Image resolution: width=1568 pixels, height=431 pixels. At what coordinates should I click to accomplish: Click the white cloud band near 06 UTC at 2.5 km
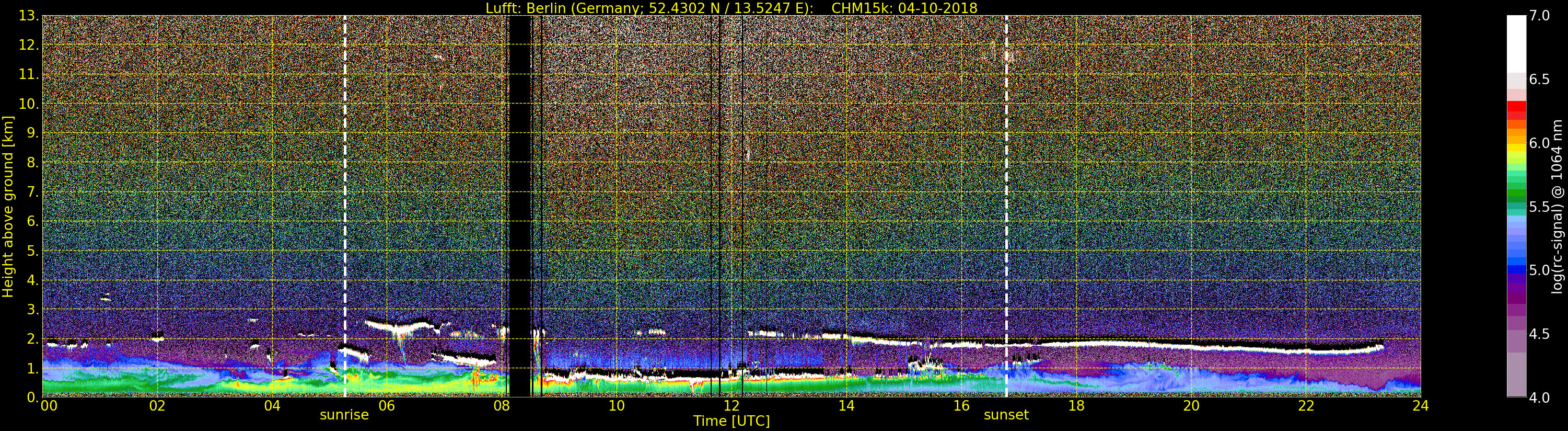399,327
